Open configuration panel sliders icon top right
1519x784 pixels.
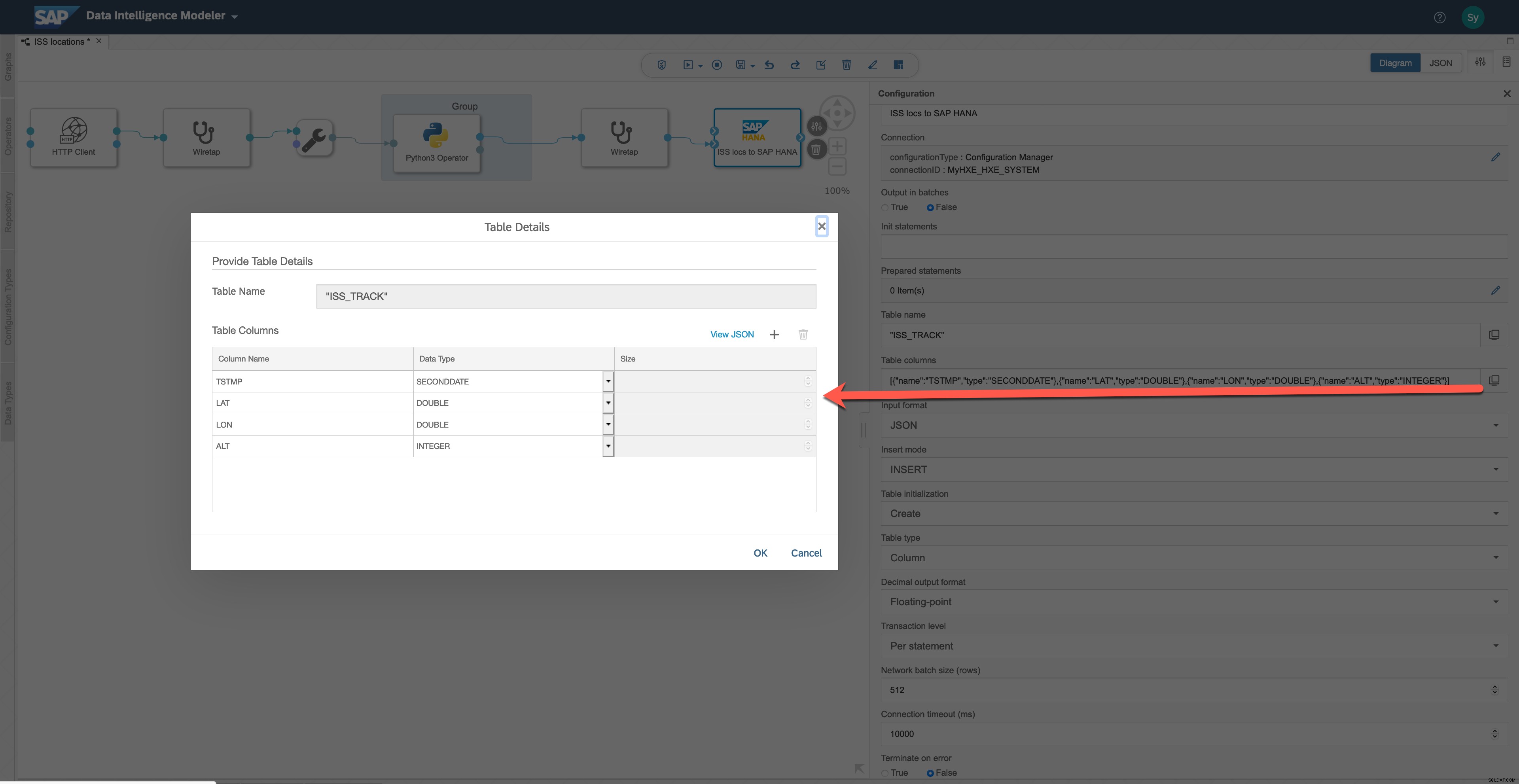click(x=1480, y=62)
